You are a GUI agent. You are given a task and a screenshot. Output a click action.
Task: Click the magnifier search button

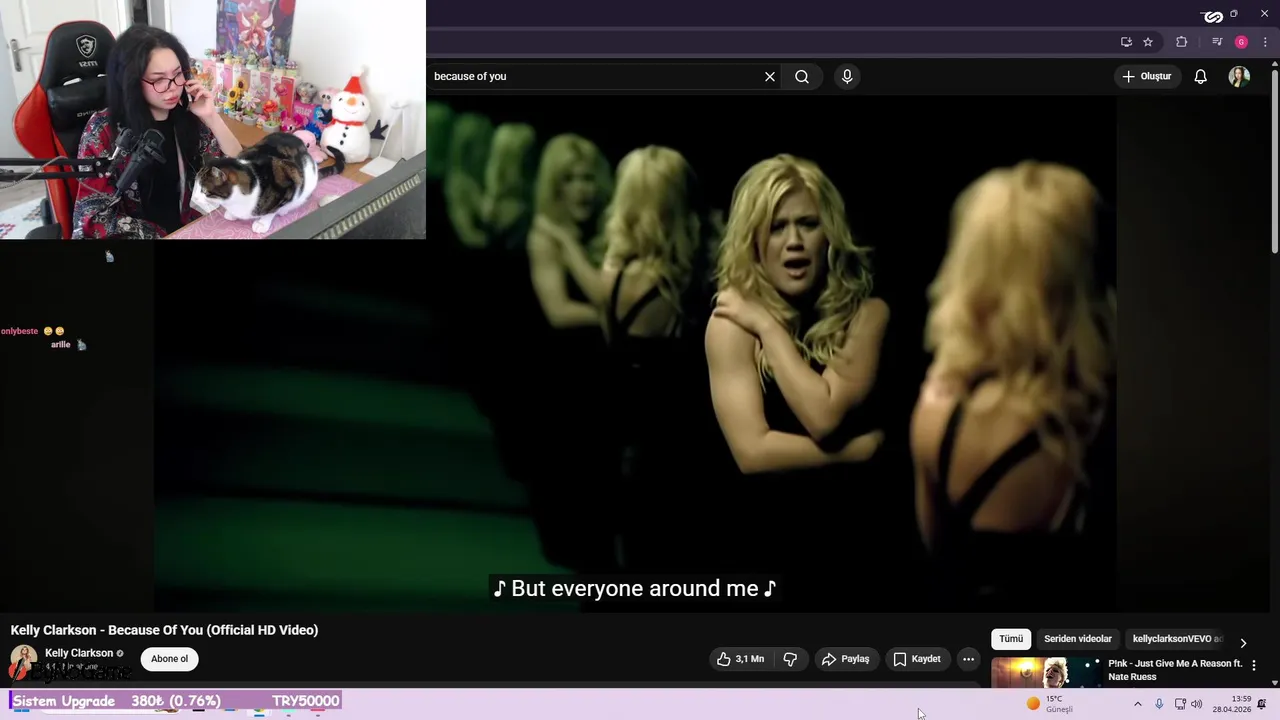point(802,76)
